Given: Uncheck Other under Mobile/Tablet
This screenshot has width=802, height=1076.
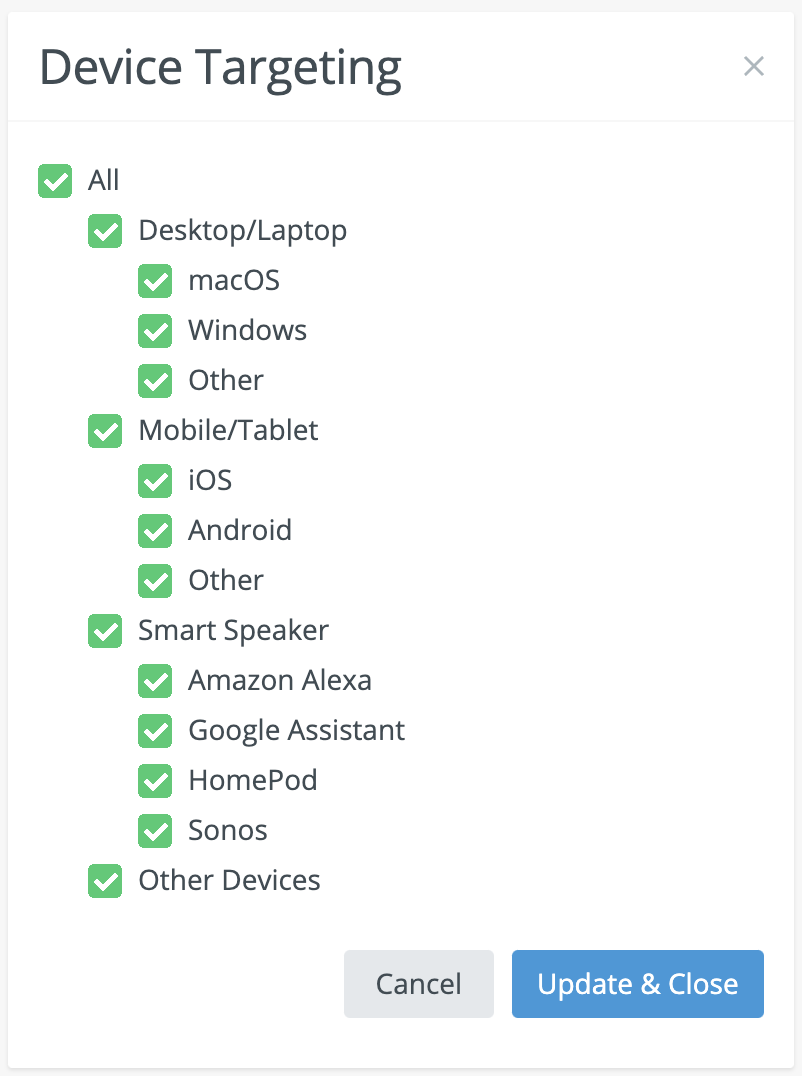Looking at the screenshot, I should tap(155, 581).
